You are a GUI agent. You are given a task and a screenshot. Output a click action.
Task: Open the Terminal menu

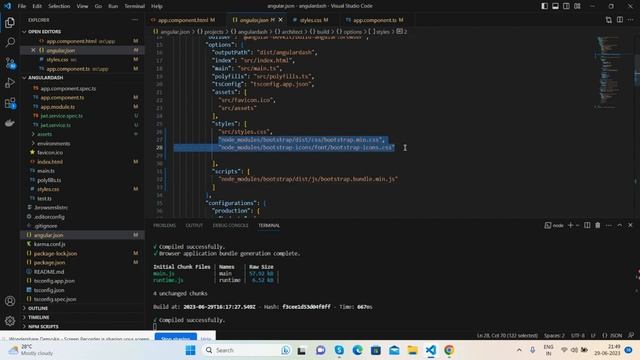(135, 6)
